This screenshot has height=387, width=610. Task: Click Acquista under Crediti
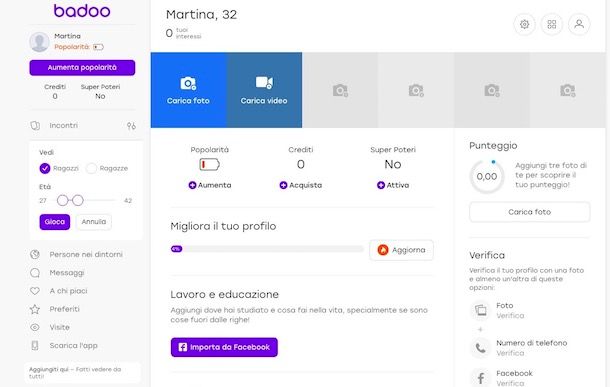click(301, 185)
